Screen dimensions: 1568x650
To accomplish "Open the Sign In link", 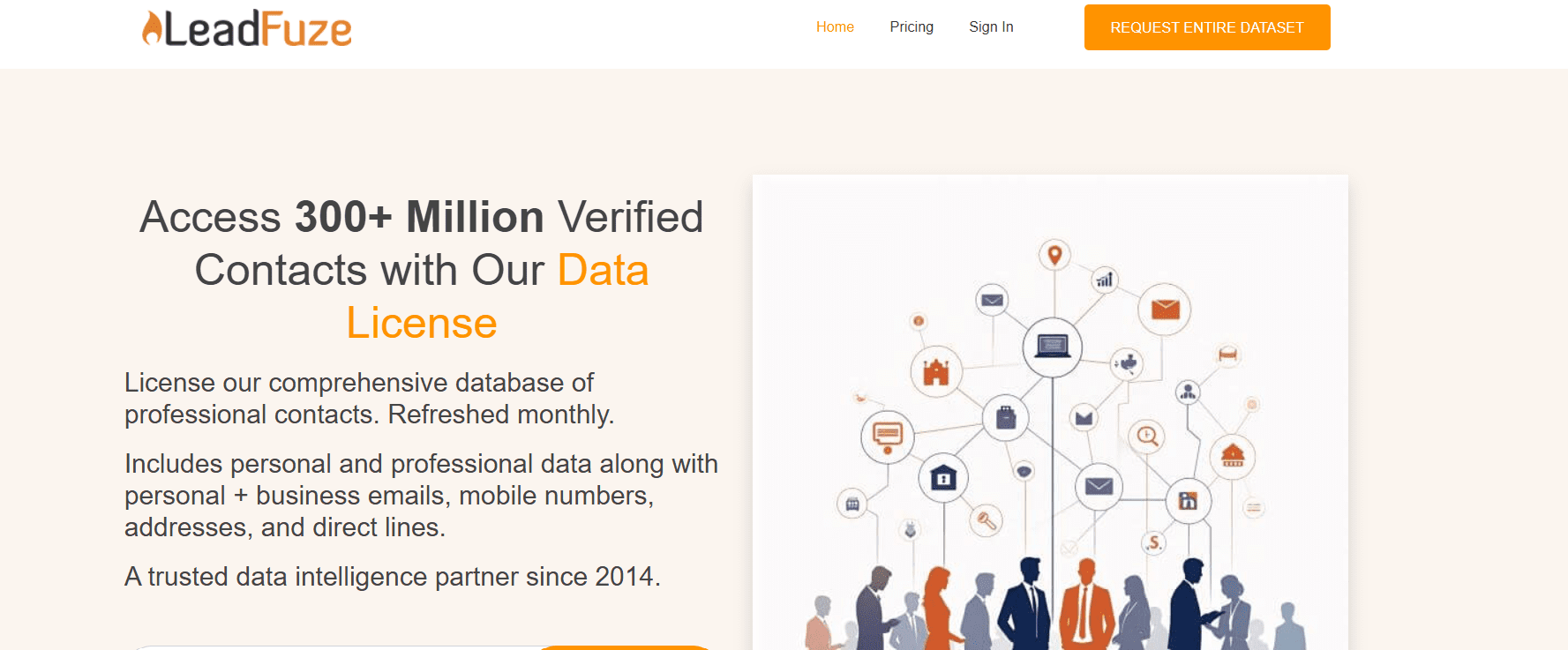I will 991,27.
